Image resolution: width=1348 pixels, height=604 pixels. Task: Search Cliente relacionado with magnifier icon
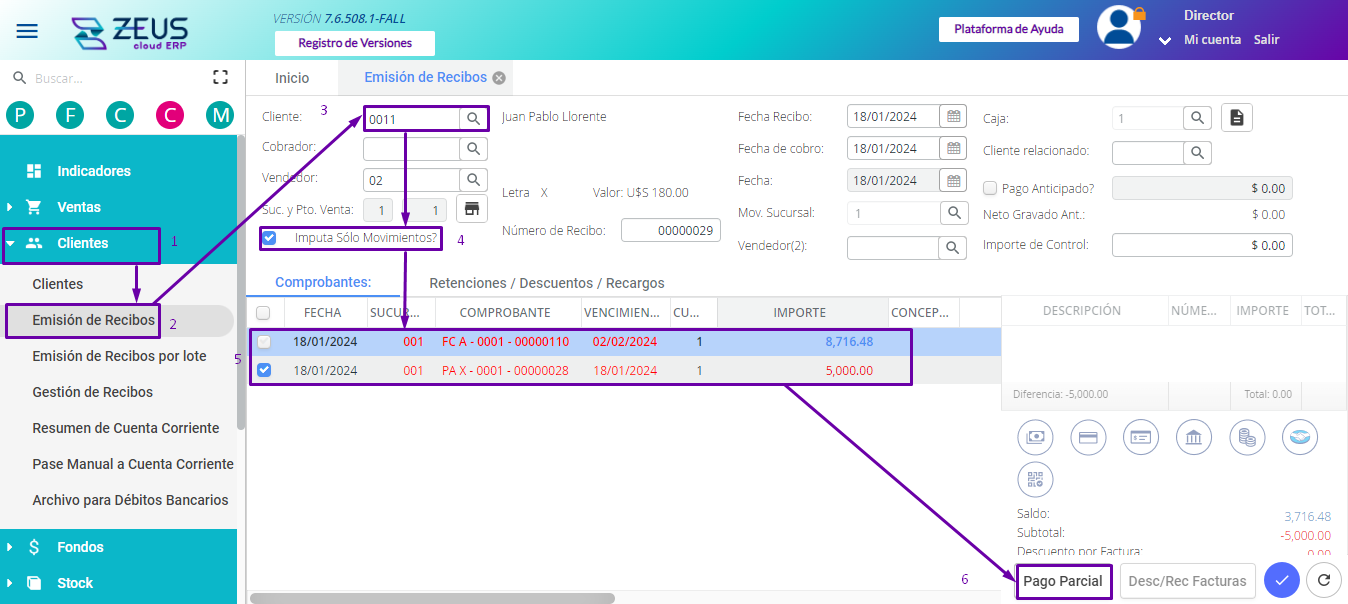coord(1197,153)
